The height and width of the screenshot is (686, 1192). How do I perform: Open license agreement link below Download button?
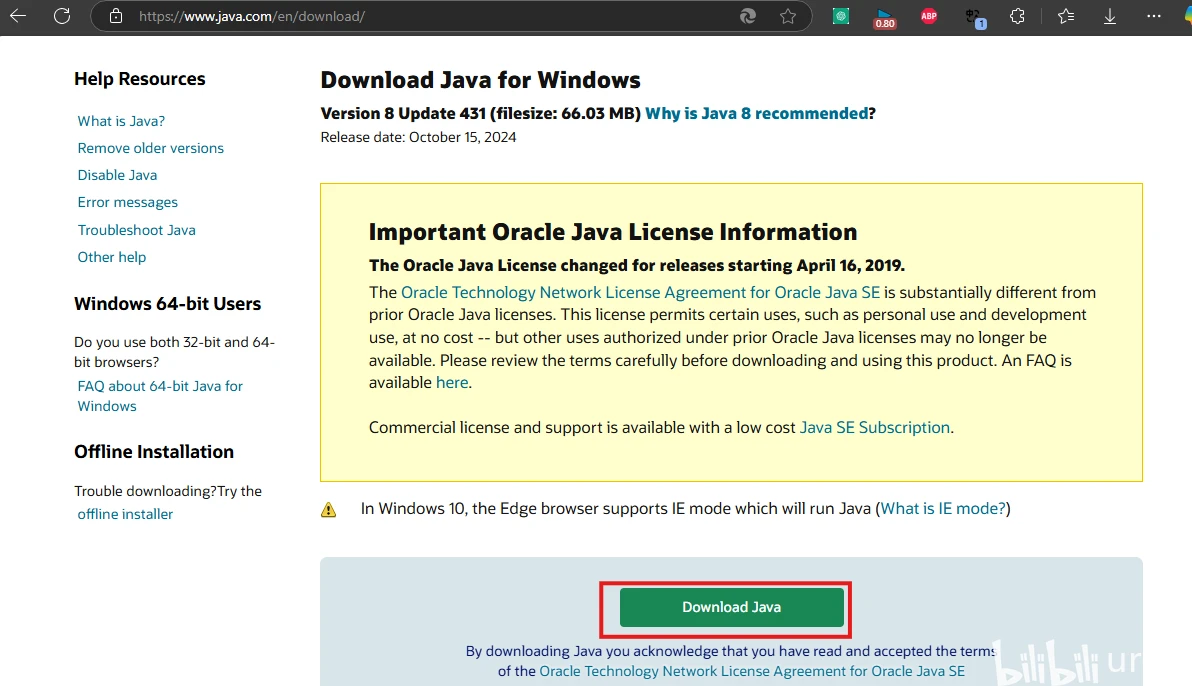[x=752, y=671]
